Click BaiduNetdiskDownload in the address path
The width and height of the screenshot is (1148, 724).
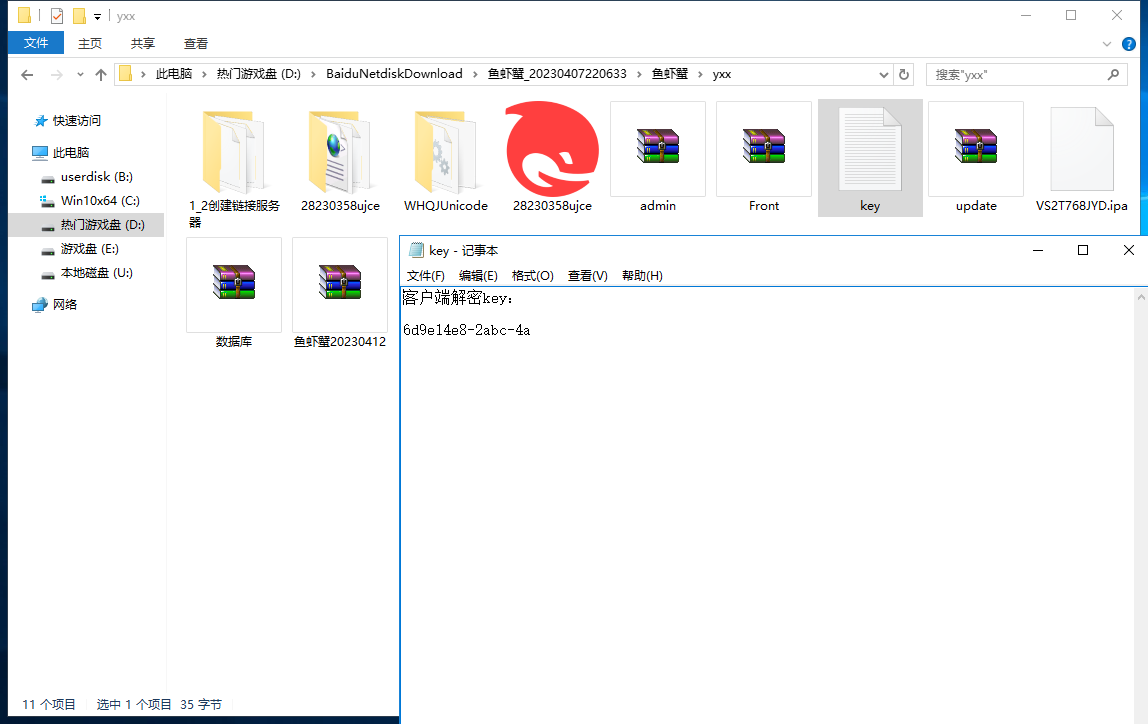(394, 74)
